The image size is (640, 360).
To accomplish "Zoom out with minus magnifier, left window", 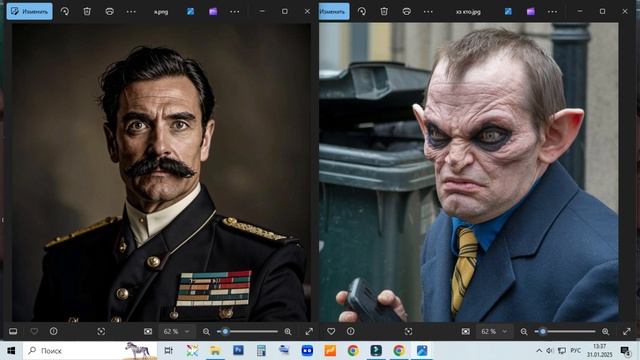I will (206, 331).
